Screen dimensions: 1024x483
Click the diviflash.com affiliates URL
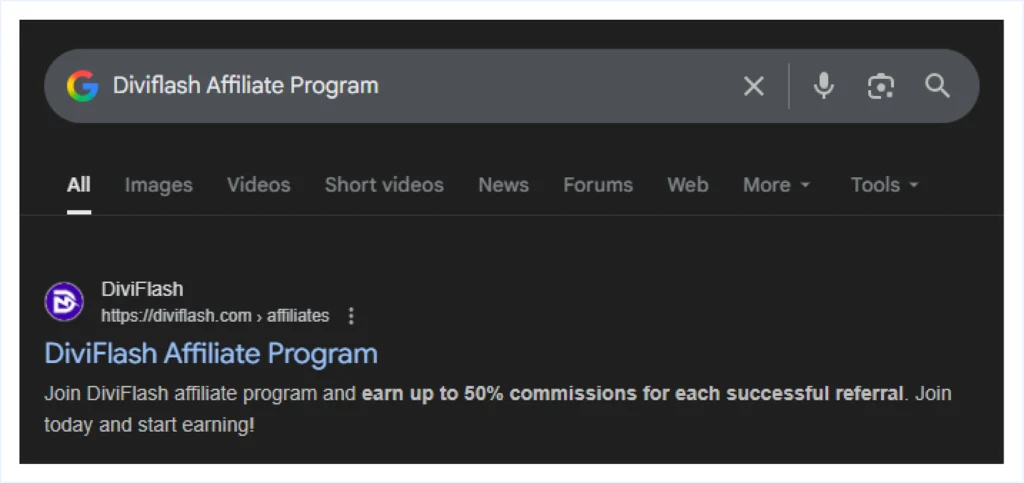tap(215, 316)
